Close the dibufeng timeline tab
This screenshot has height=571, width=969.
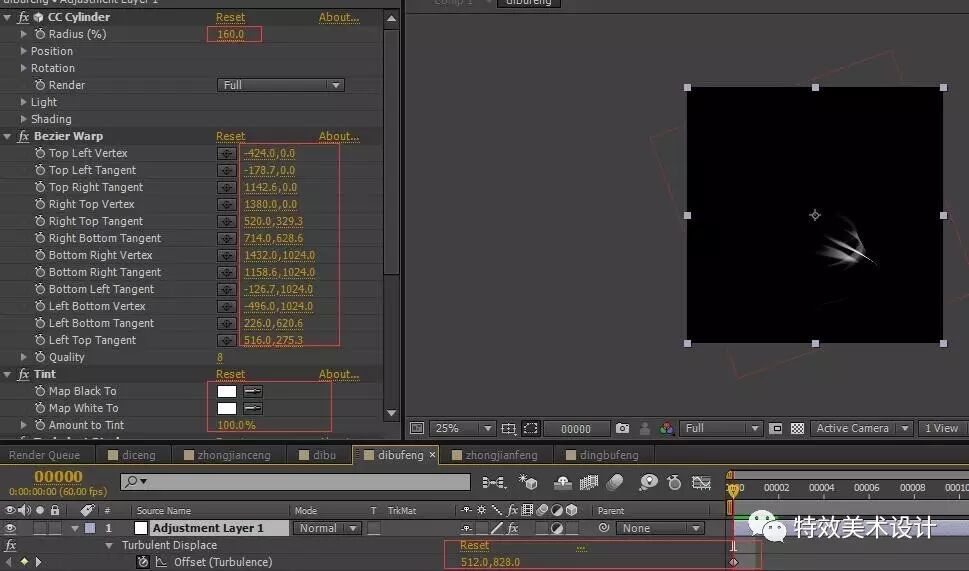pyautogui.click(x=433, y=455)
